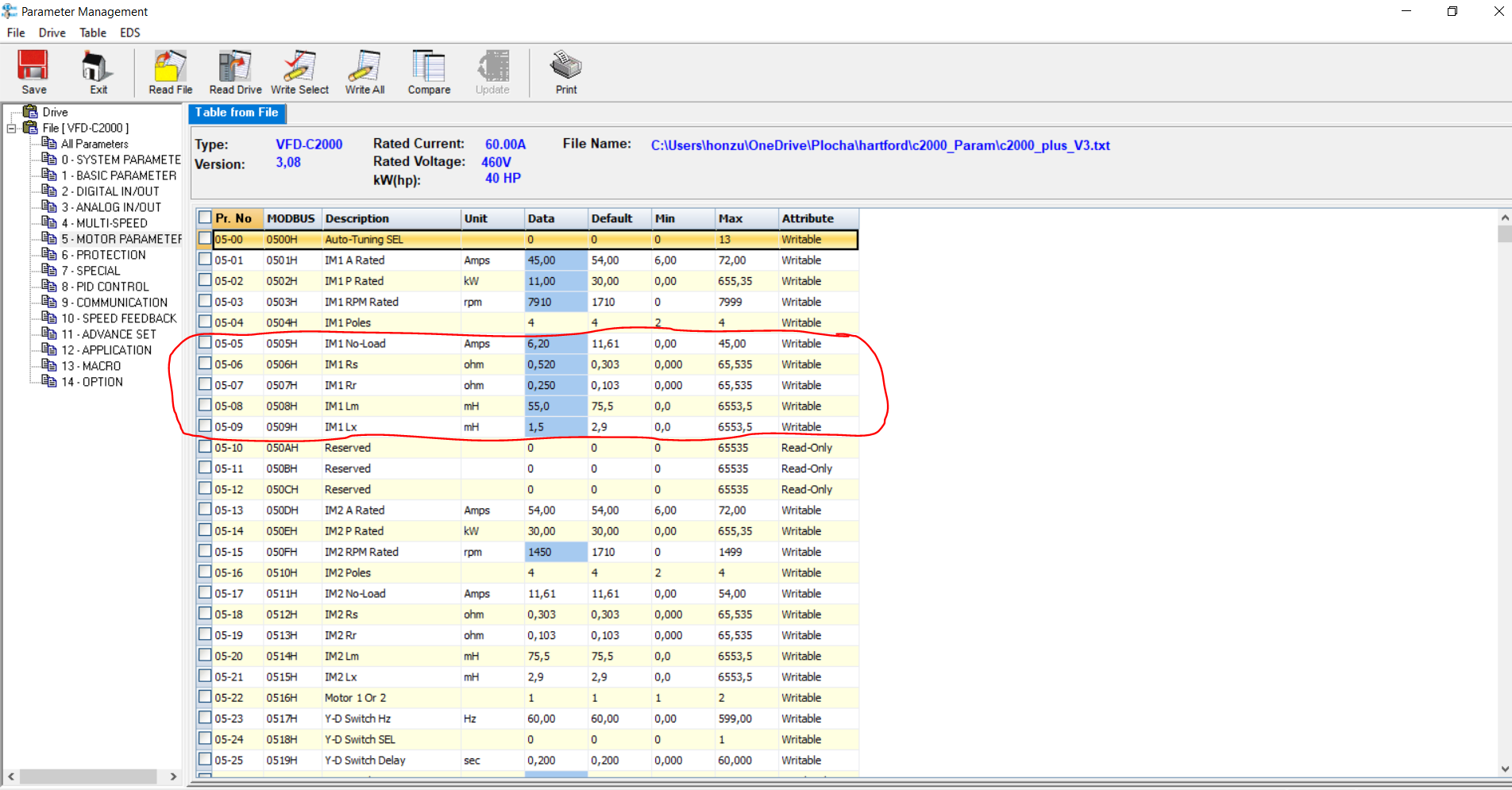
Task: Click the Data cell of IM1 No-Load
Action: tap(555, 344)
